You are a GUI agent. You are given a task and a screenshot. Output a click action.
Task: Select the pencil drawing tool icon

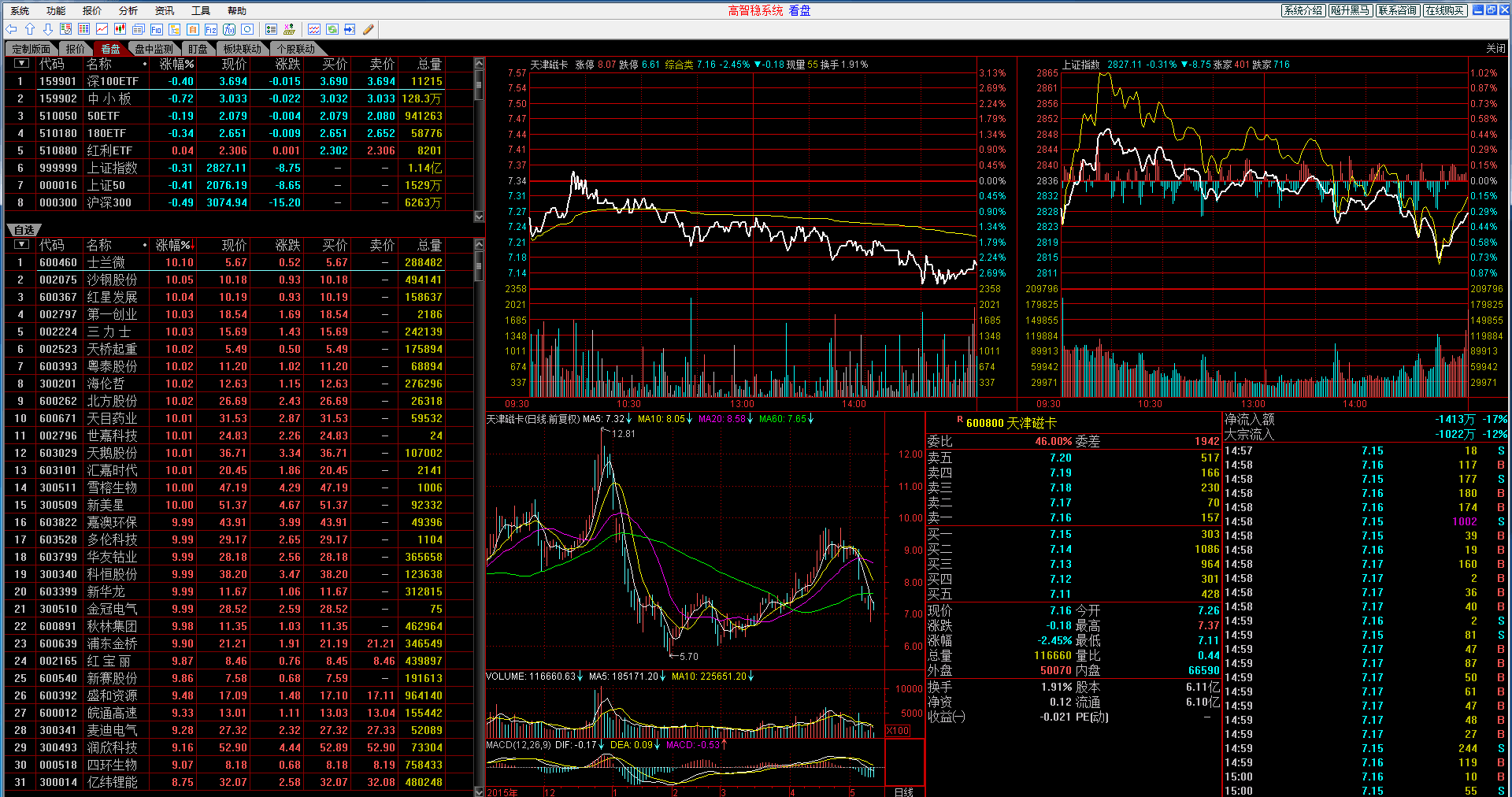click(369, 29)
